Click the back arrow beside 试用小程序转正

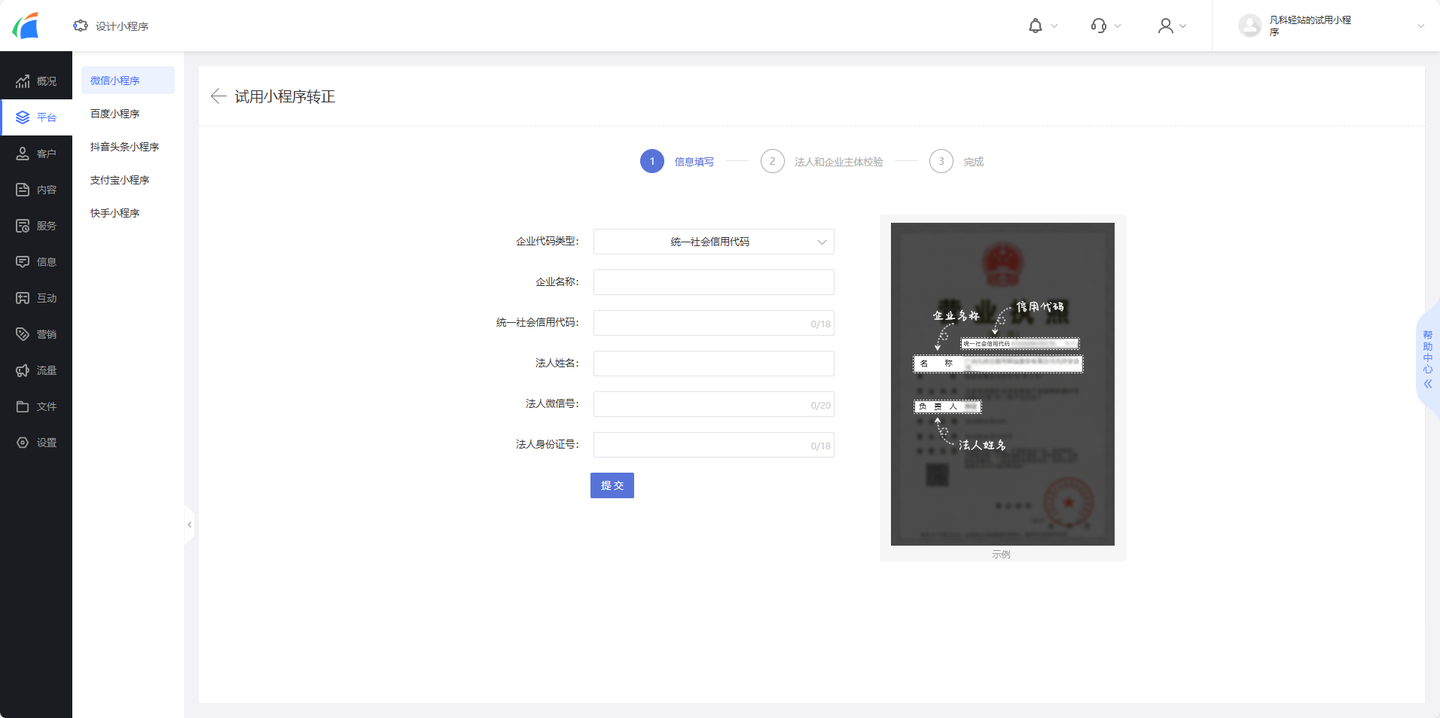pos(218,96)
